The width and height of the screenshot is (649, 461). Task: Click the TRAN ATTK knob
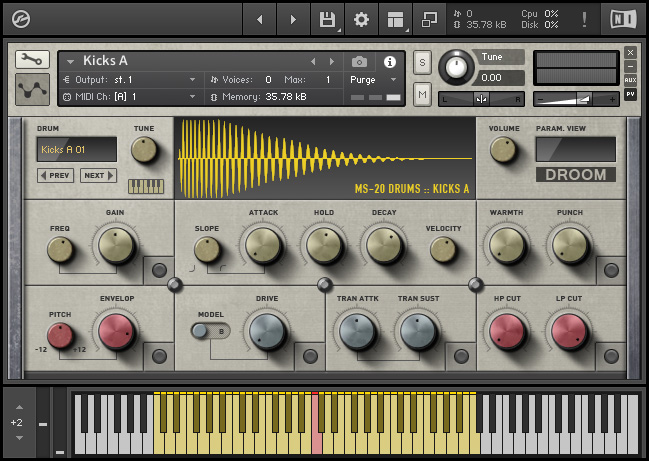pyautogui.click(x=357, y=332)
